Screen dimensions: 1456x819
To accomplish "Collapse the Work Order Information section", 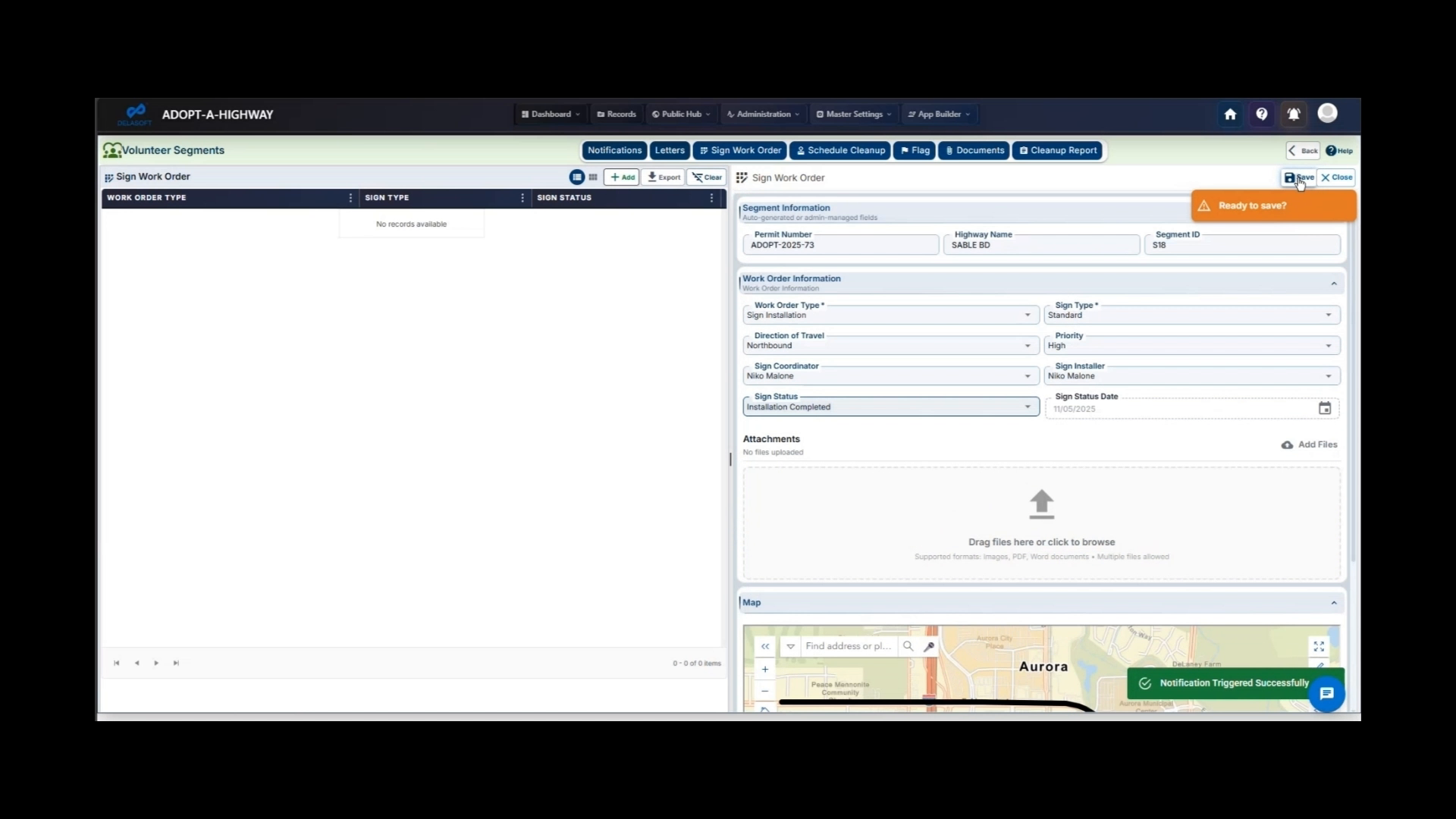I will (1334, 283).
